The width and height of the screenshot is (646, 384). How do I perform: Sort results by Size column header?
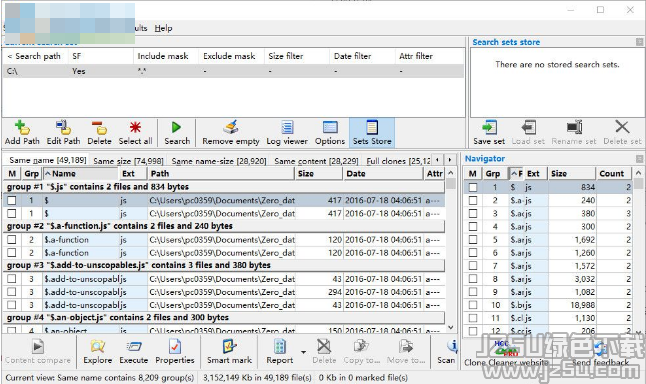[x=319, y=173]
